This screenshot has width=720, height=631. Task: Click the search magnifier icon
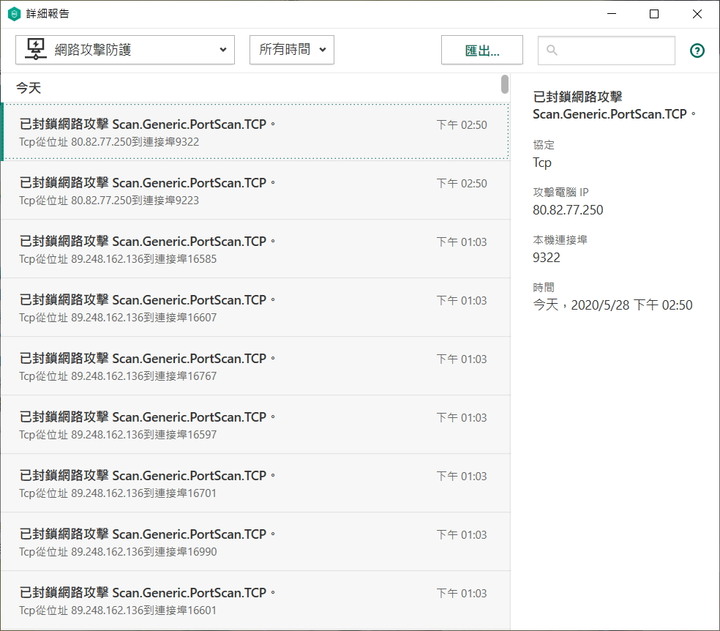coord(551,50)
